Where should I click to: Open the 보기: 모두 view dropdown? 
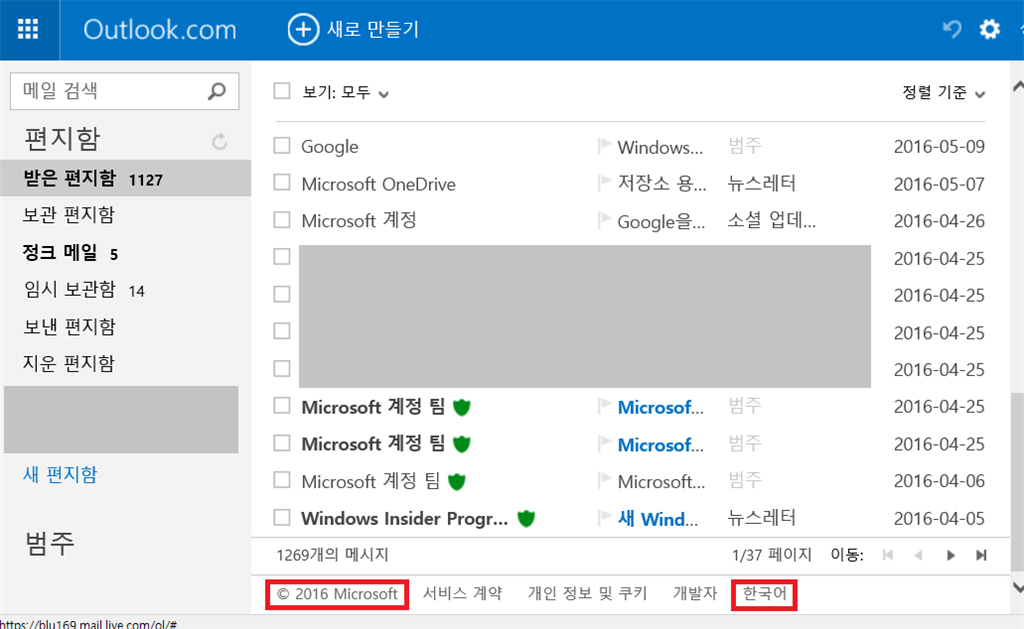coord(345,93)
